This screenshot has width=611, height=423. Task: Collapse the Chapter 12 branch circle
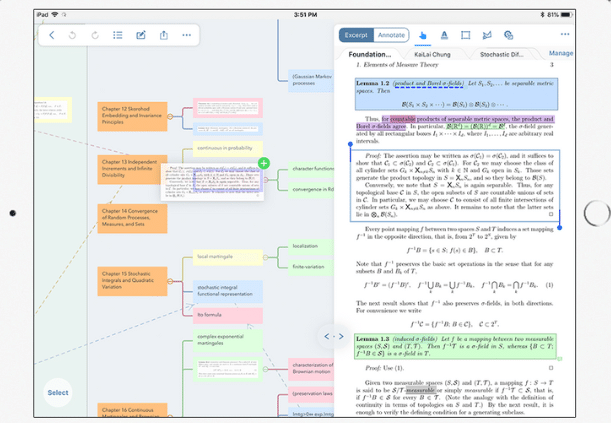pyautogui.click(x=170, y=116)
